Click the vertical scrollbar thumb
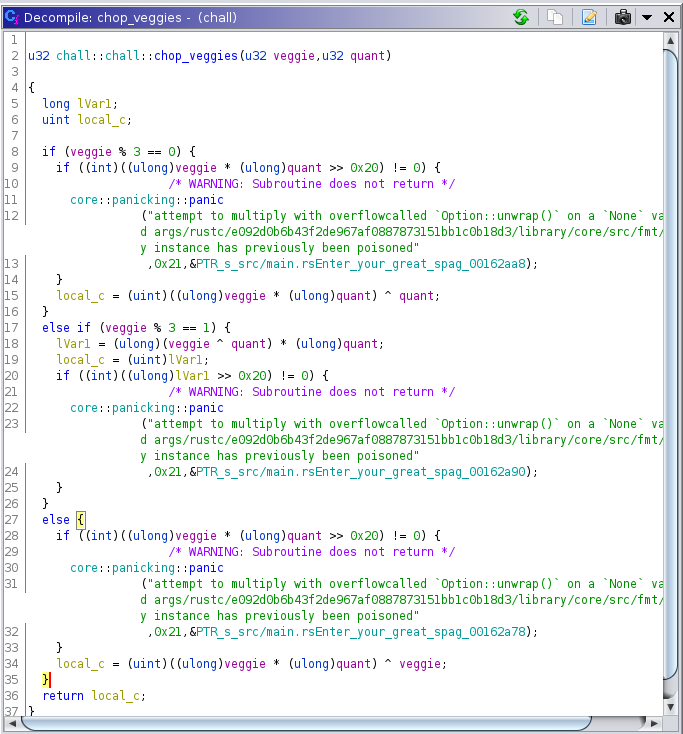This screenshot has height=734, width=683. (x=670, y=365)
